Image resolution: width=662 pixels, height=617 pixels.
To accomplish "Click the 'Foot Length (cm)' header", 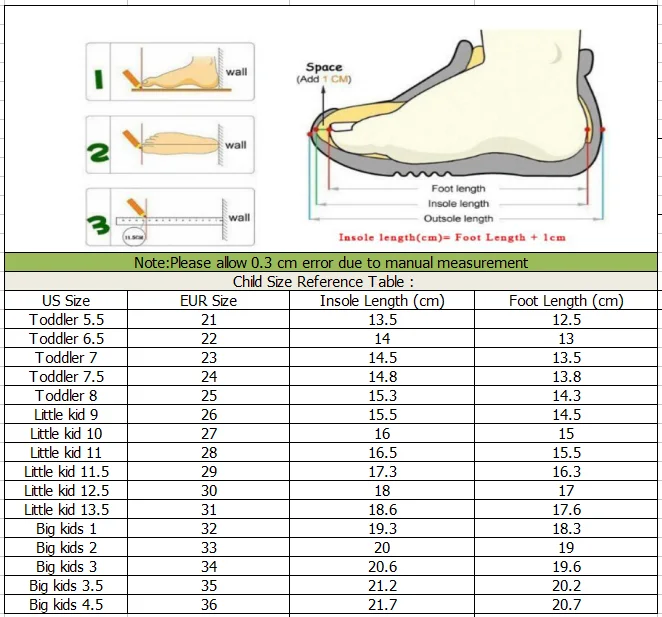I will coord(566,301).
